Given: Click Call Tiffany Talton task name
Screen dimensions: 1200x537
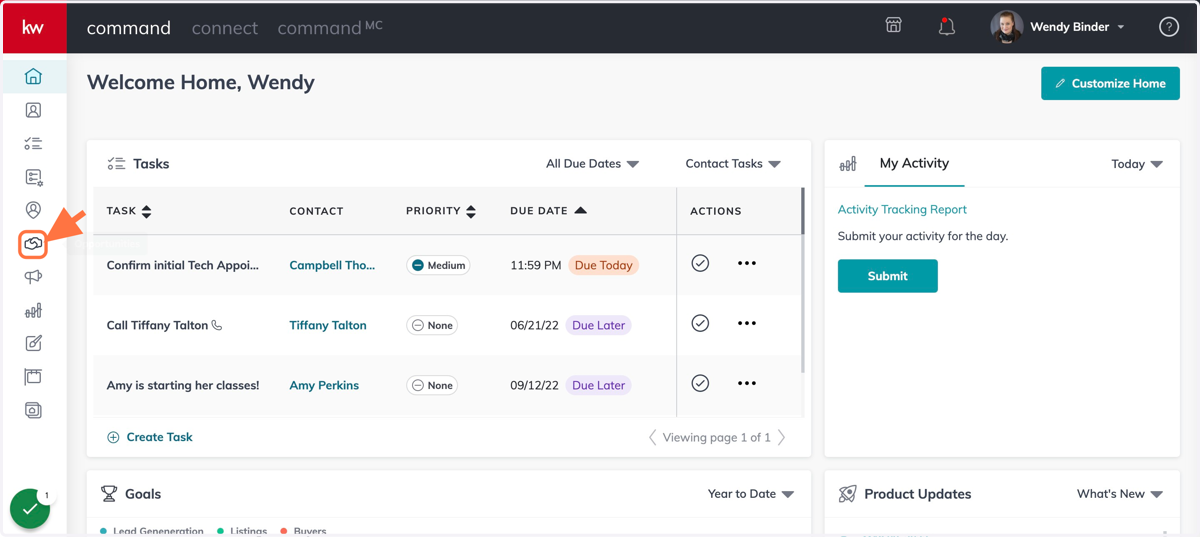Looking at the screenshot, I should click(x=157, y=325).
